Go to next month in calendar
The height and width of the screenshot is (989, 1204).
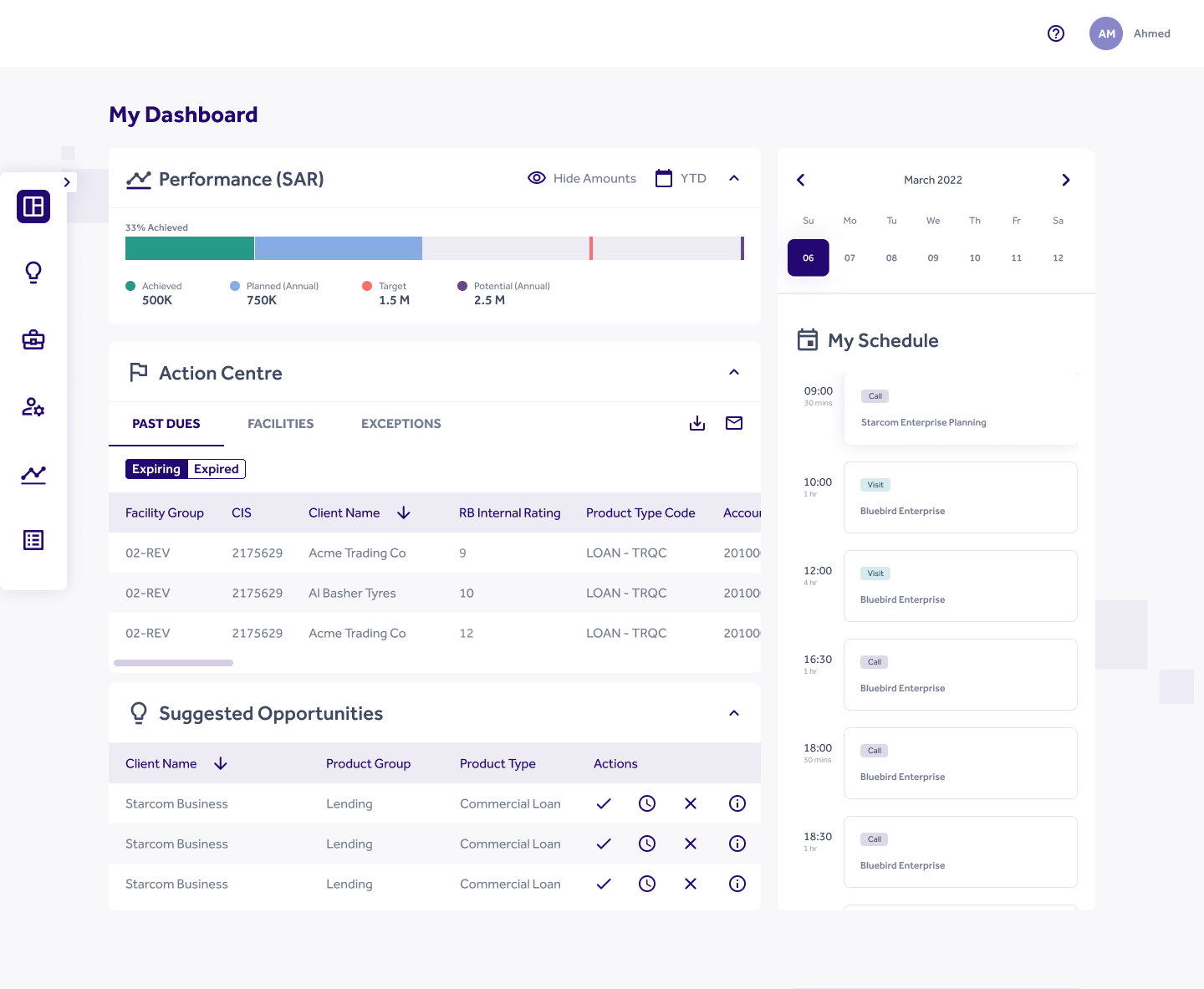(1065, 180)
